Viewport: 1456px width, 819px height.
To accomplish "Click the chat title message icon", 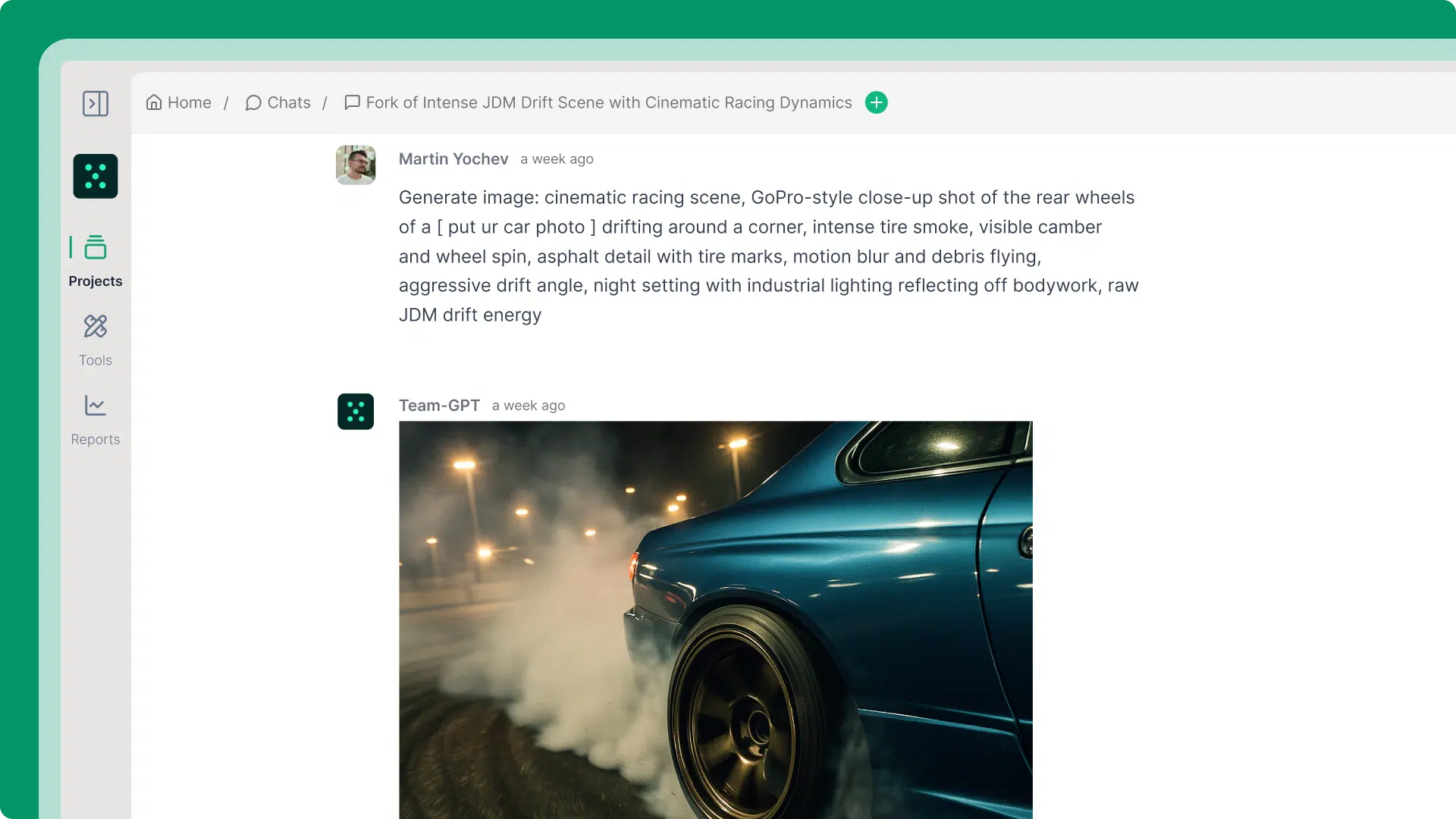I will point(352,102).
